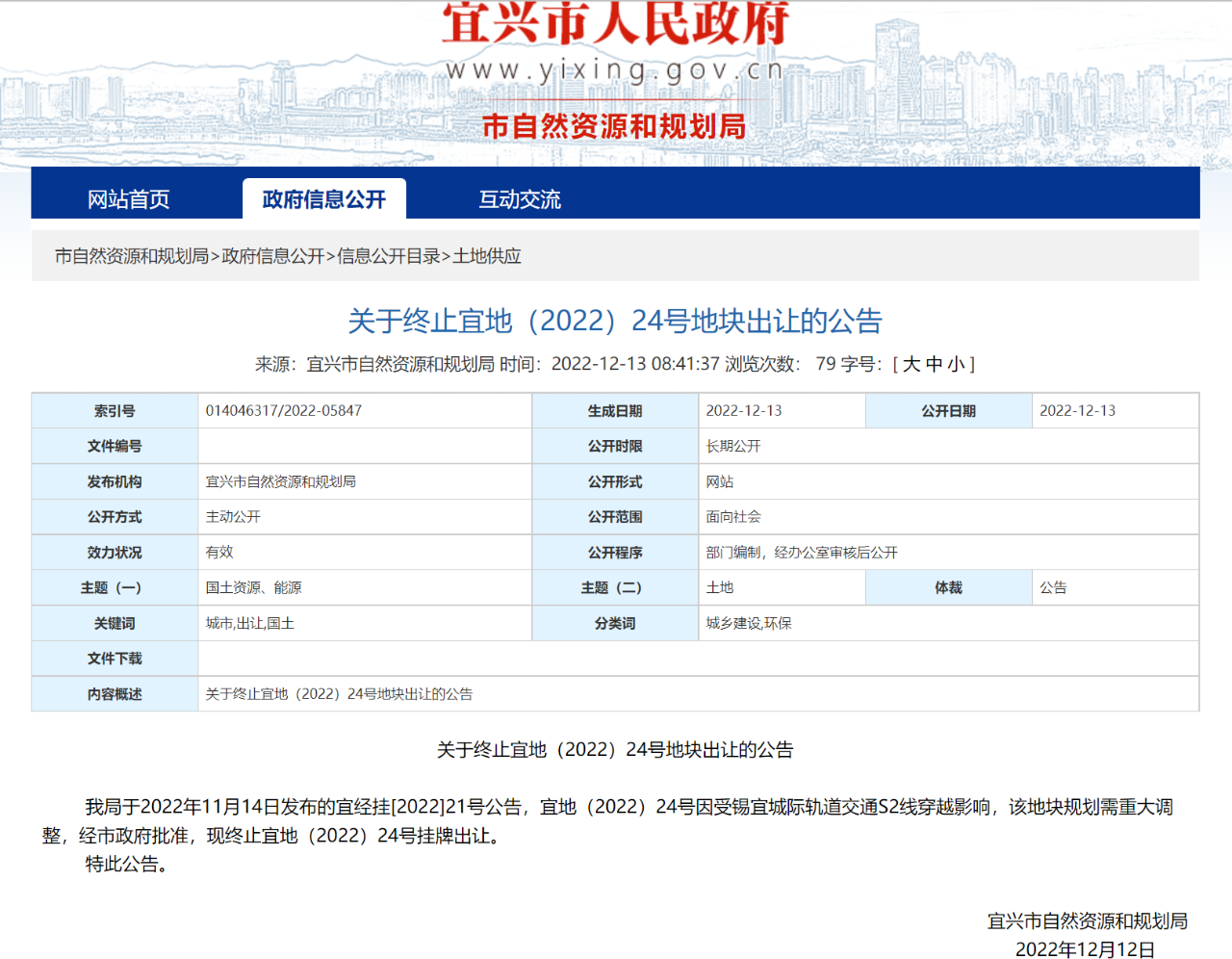Click the 发布机构 value 宜兴市自然资源和规划局

pyautogui.click(x=281, y=481)
